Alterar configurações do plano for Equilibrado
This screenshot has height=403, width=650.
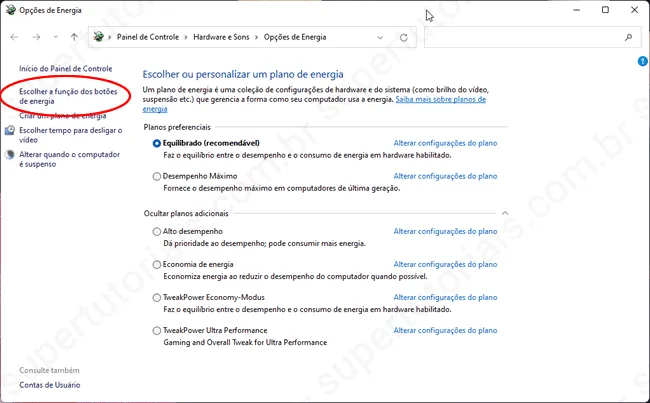coord(445,143)
